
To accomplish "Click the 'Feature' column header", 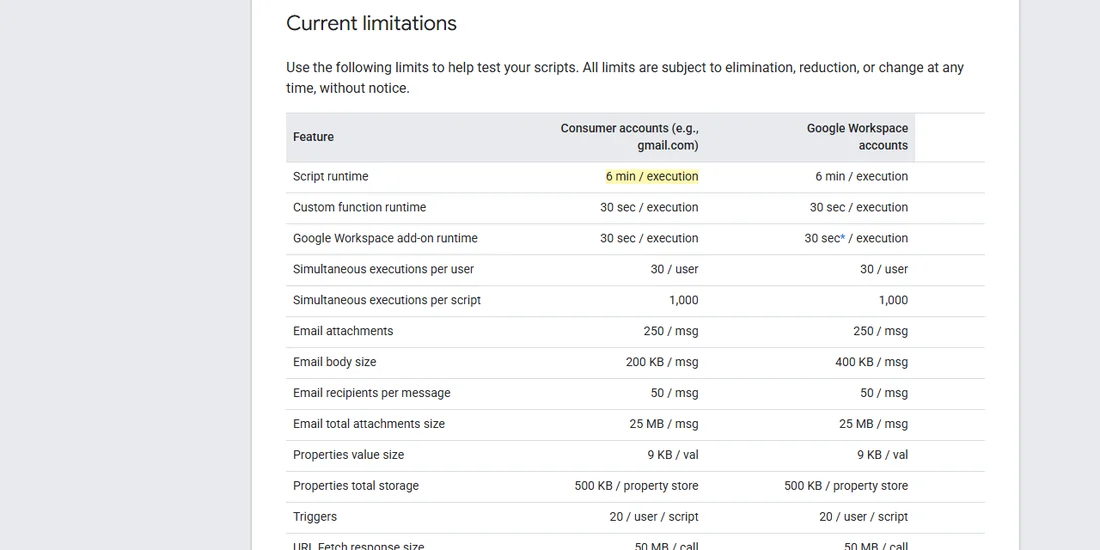I will coord(314,137).
